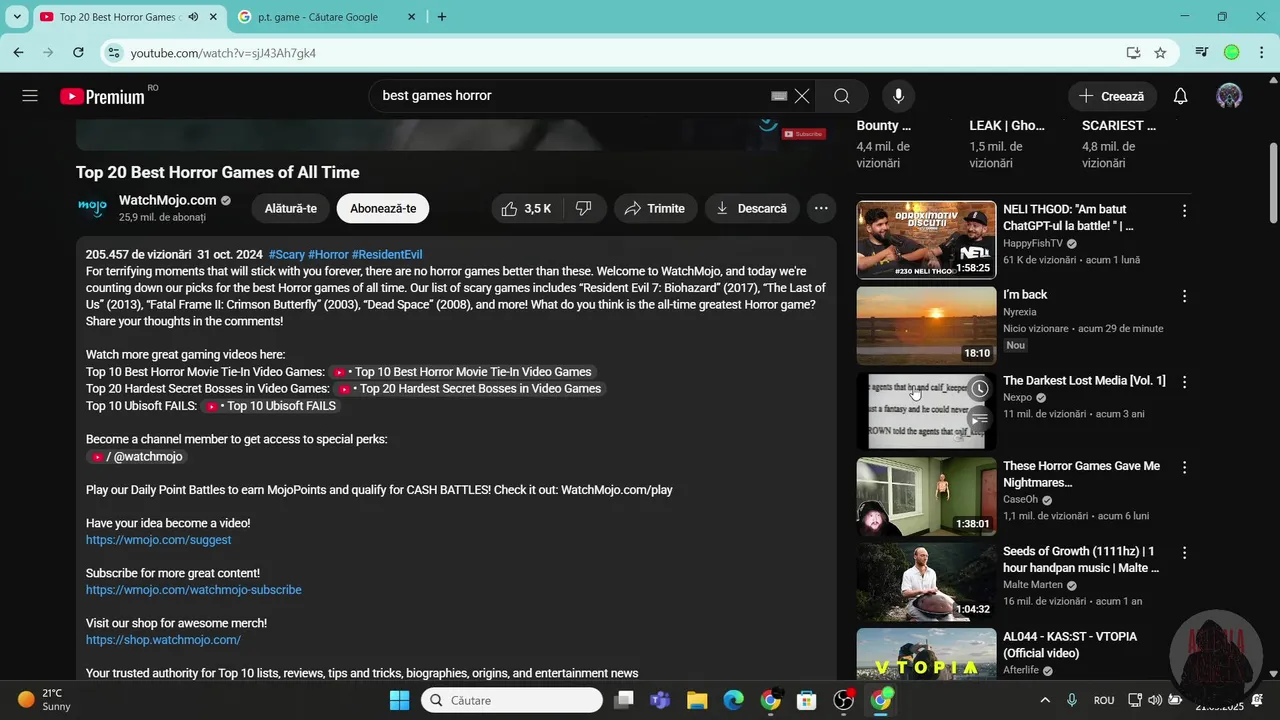Open options for Seeds of Growth video
The width and height of the screenshot is (1280, 720).
point(1184,553)
